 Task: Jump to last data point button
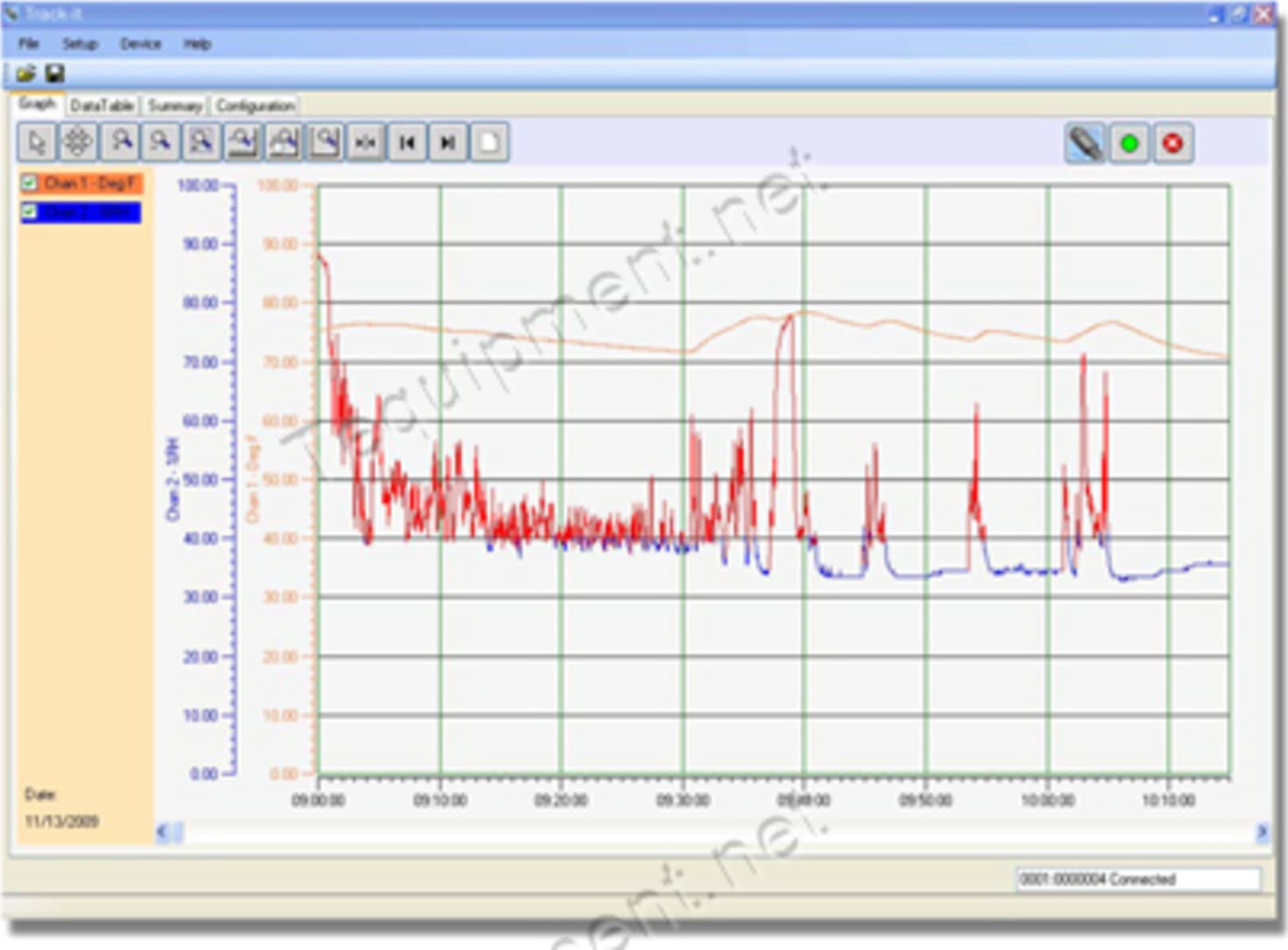click(447, 142)
